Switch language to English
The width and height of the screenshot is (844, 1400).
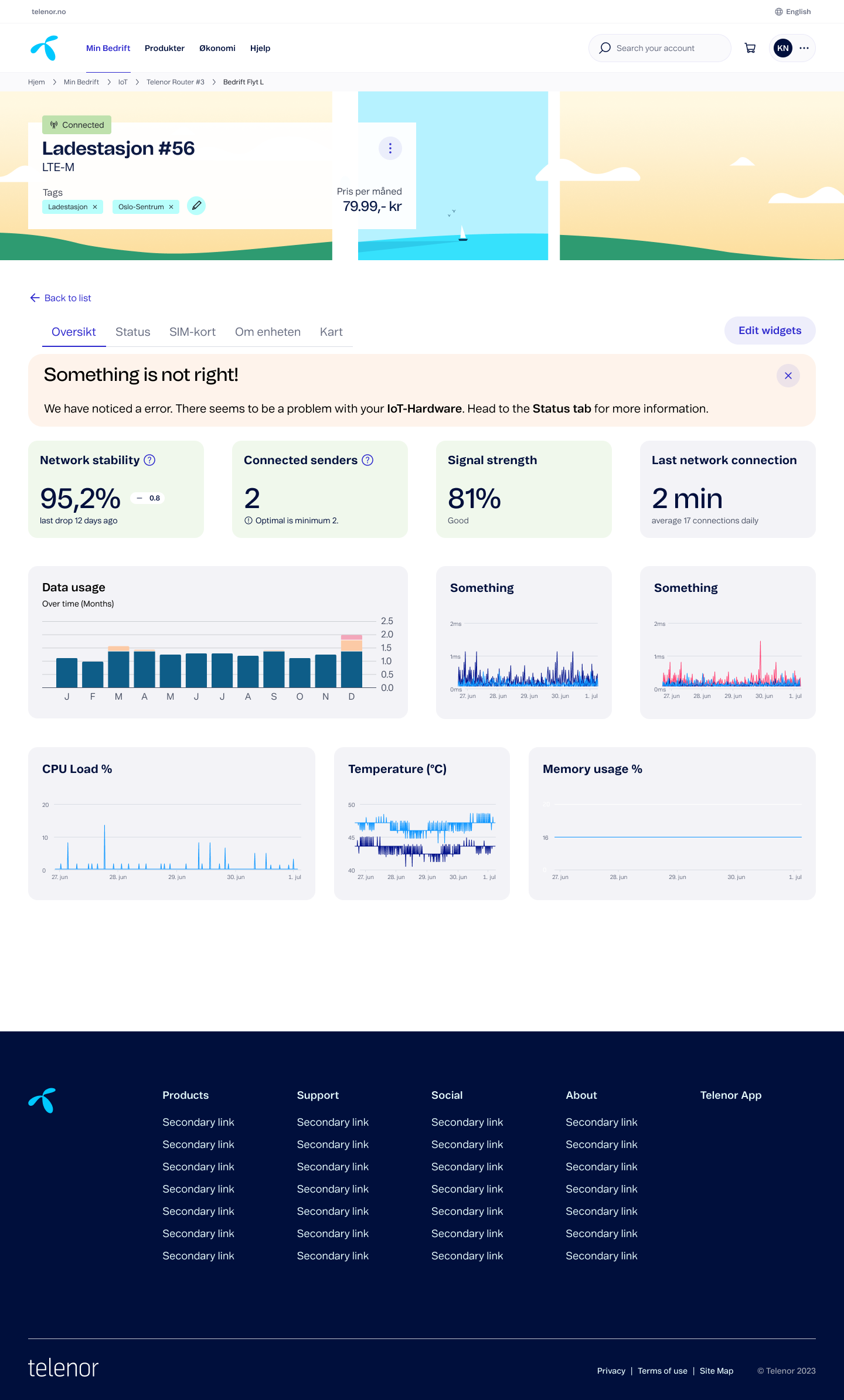pos(793,12)
